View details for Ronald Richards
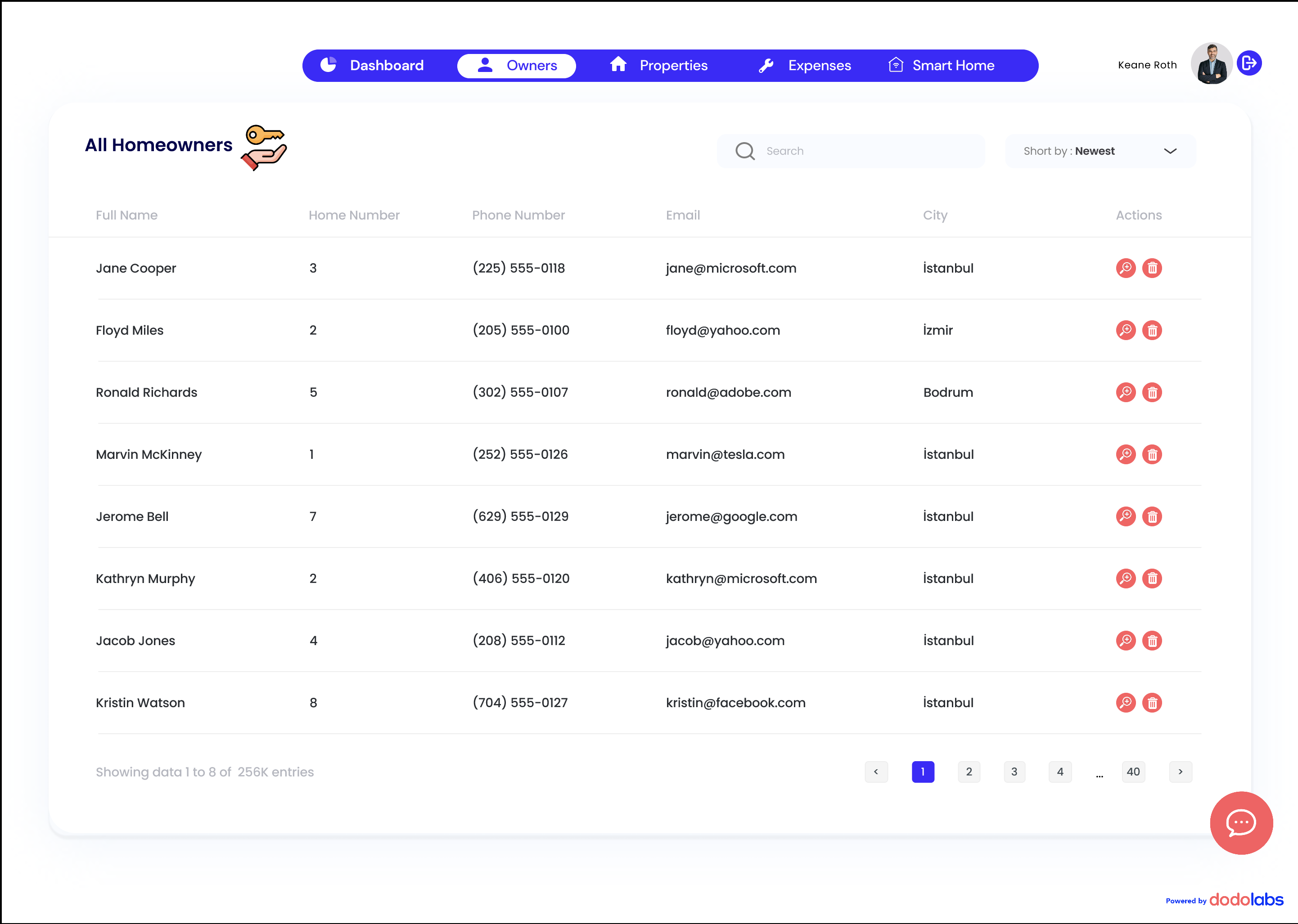This screenshot has height=924, width=1298. click(x=1126, y=392)
